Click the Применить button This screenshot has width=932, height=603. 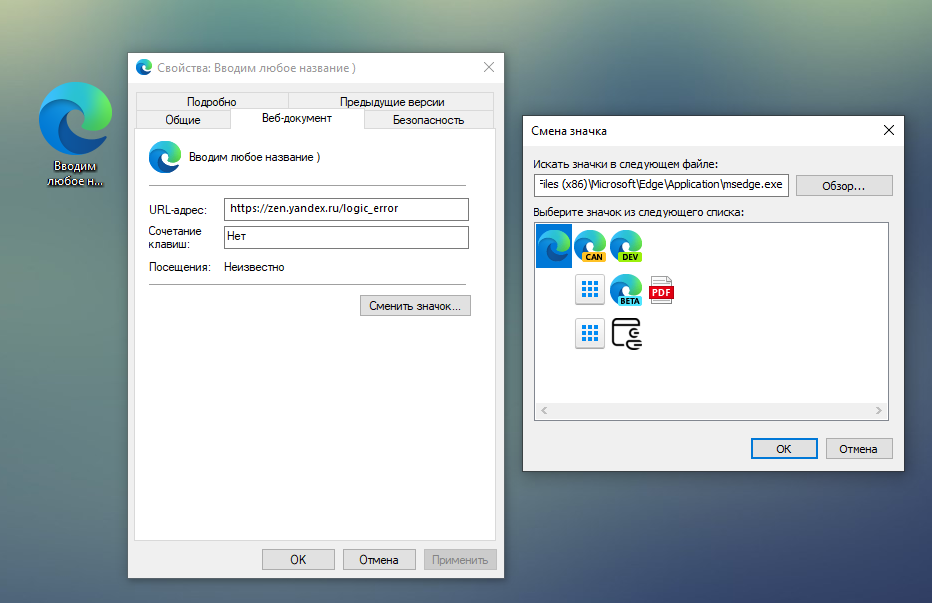pyautogui.click(x=460, y=560)
